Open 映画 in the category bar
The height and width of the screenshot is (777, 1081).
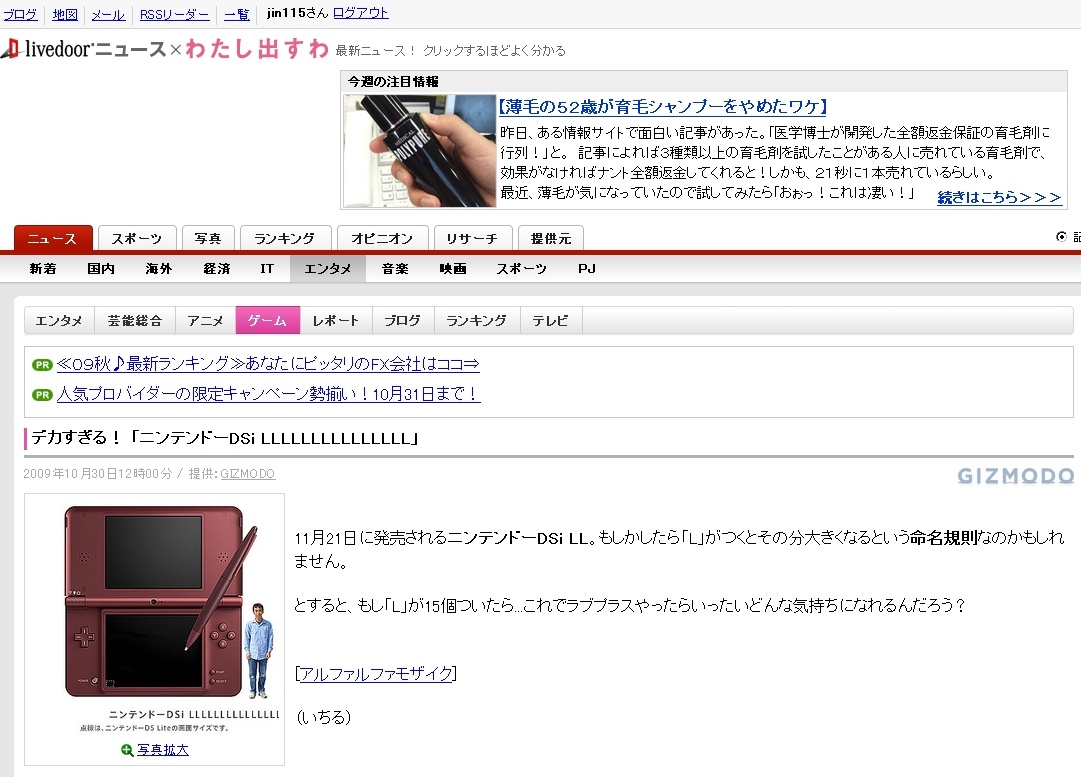tap(453, 269)
